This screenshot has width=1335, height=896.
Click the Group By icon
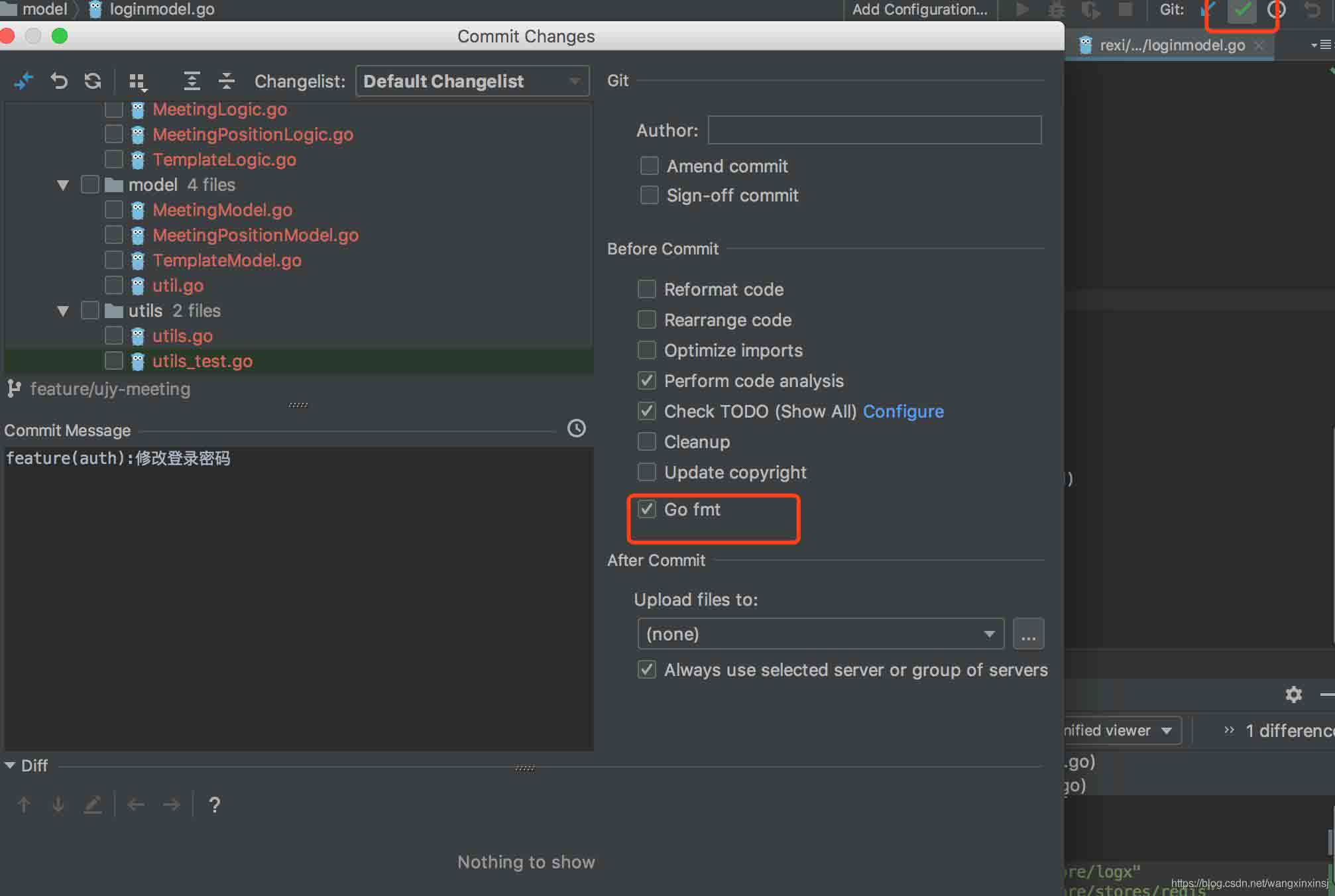point(138,82)
